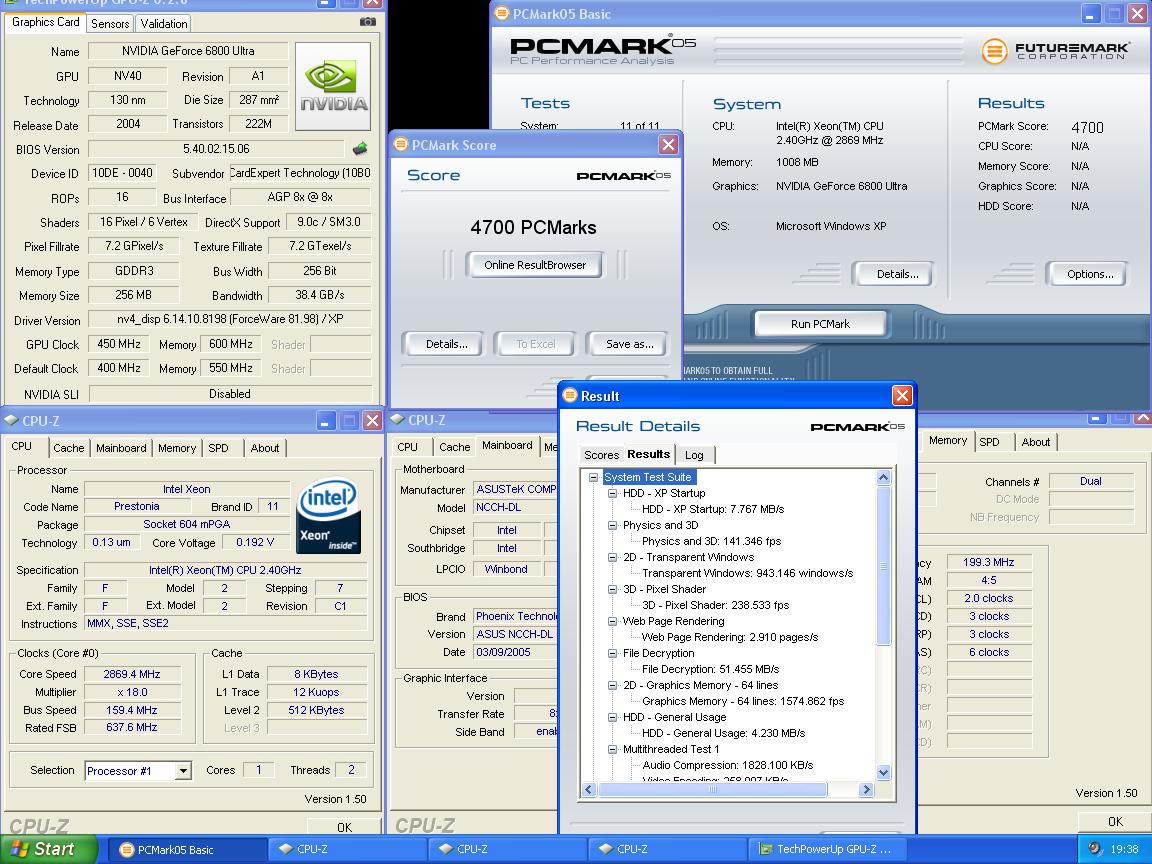1152x864 pixels.
Task: Switch to Cache tab in left CPU-Z
Action: pyautogui.click(x=68, y=448)
